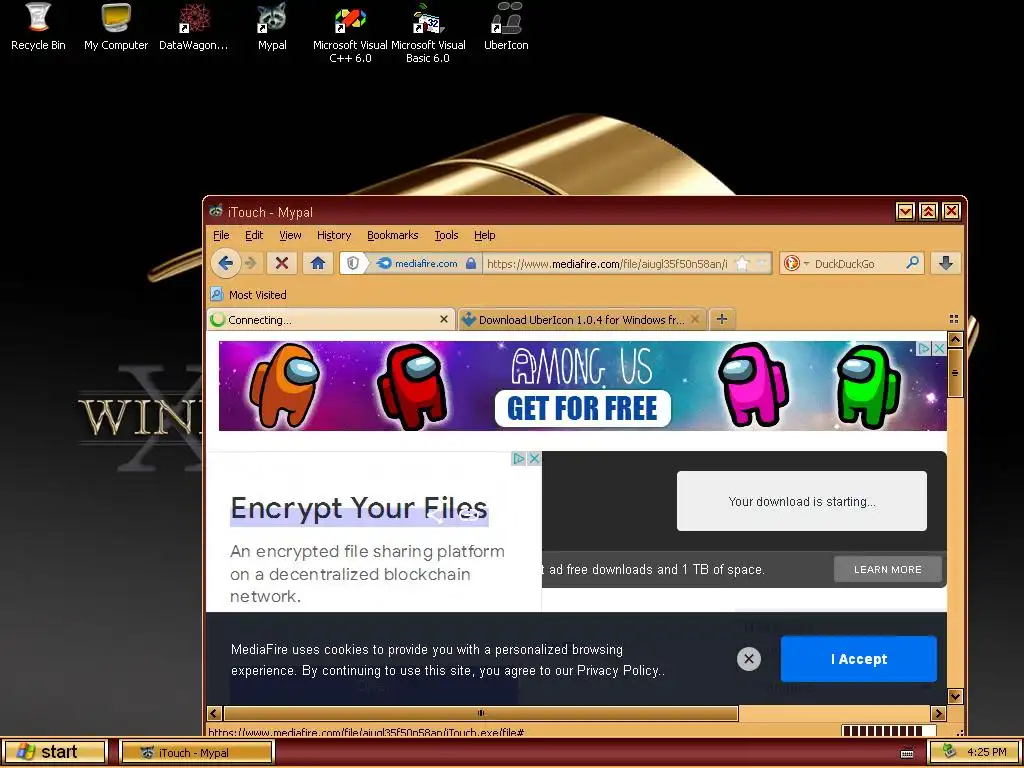This screenshot has height=768, width=1024.
Task: Open the Edit menu
Action: pos(254,235)
